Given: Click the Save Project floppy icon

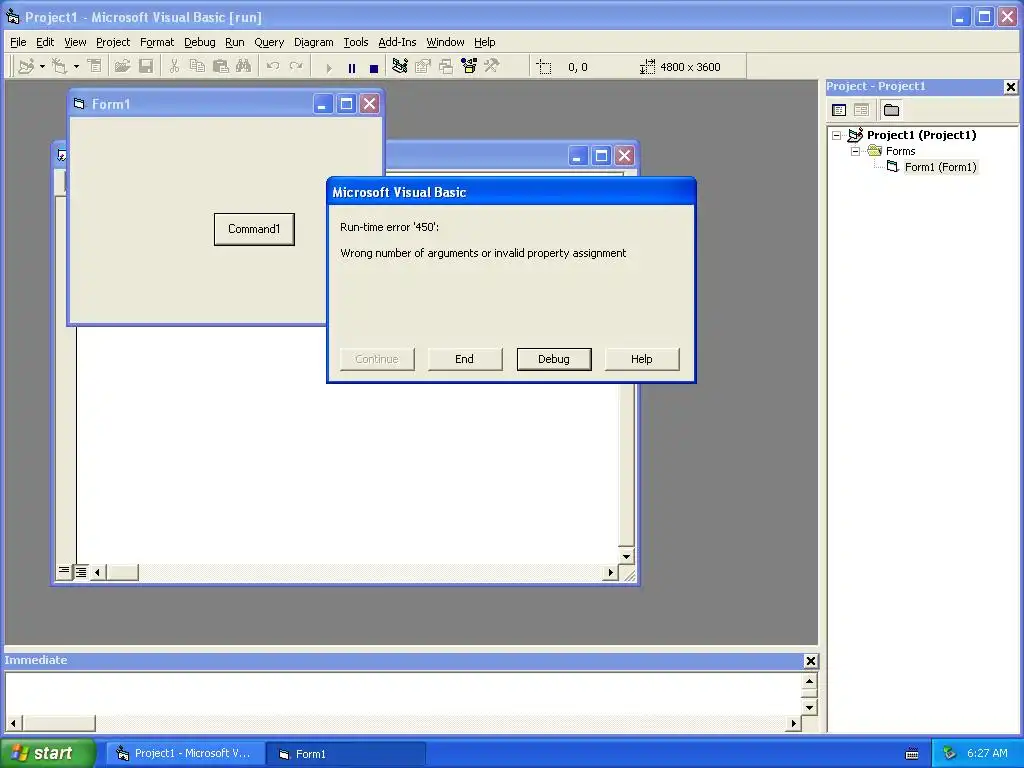Looking at the screenshot, I should pos(146,67).
